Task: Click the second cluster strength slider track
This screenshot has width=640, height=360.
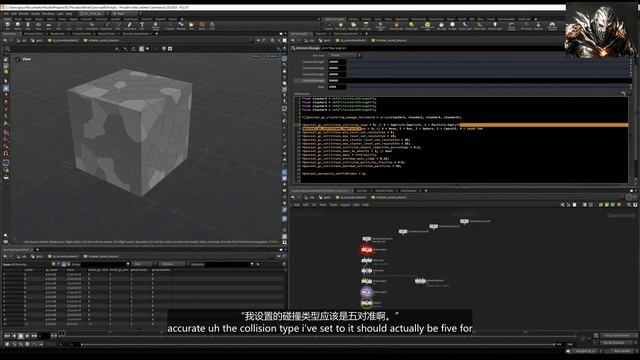Action: coord(488,68)
